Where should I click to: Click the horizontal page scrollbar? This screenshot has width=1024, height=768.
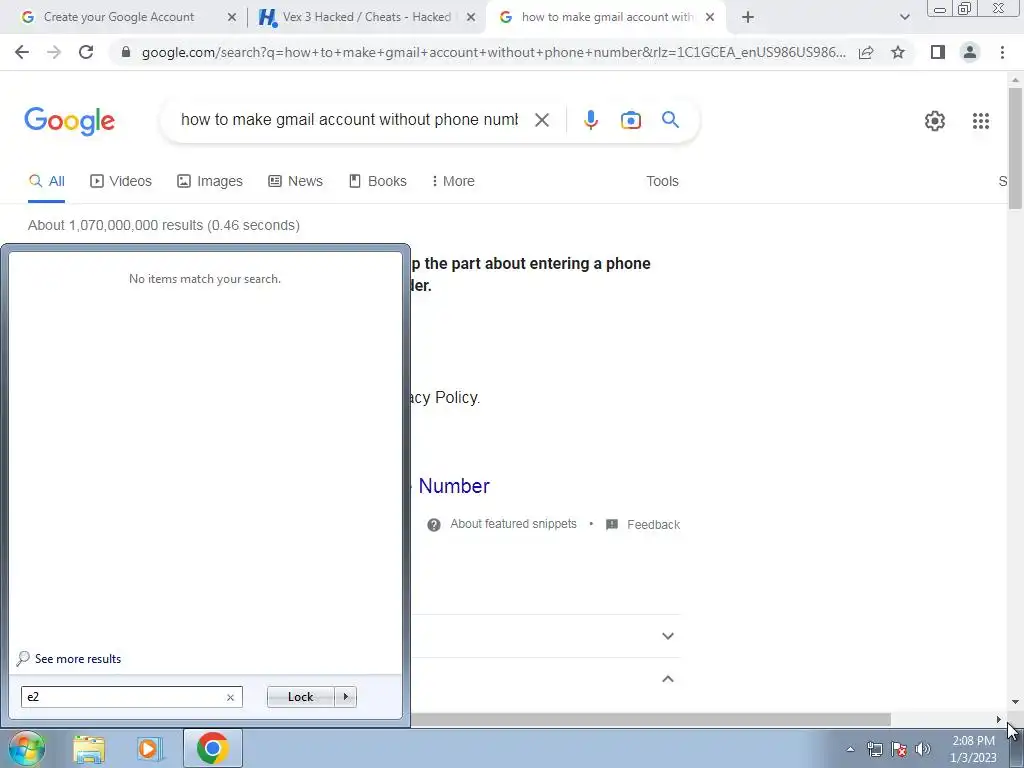[650, 720]
